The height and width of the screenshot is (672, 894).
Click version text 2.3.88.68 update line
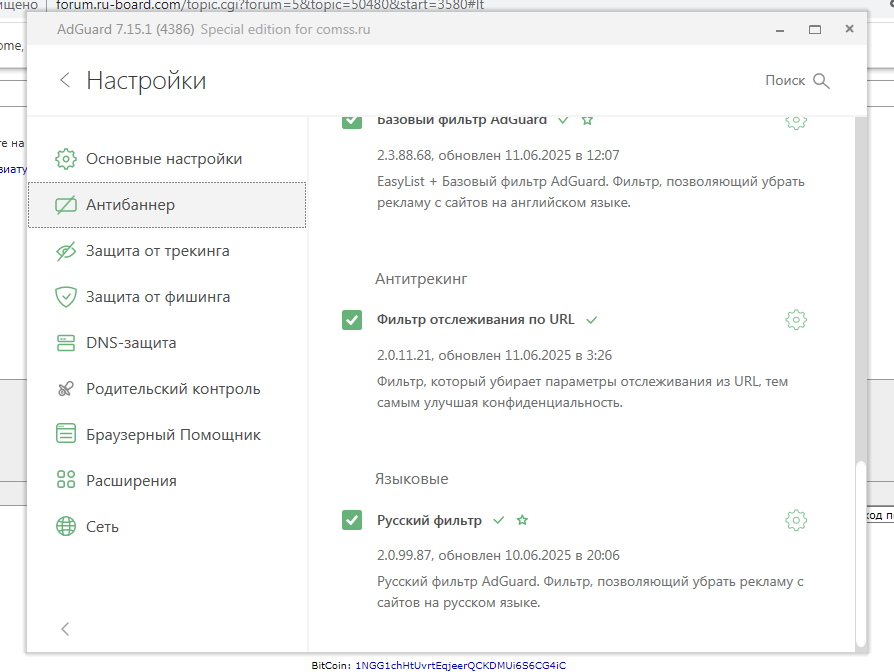coord(498,155)
